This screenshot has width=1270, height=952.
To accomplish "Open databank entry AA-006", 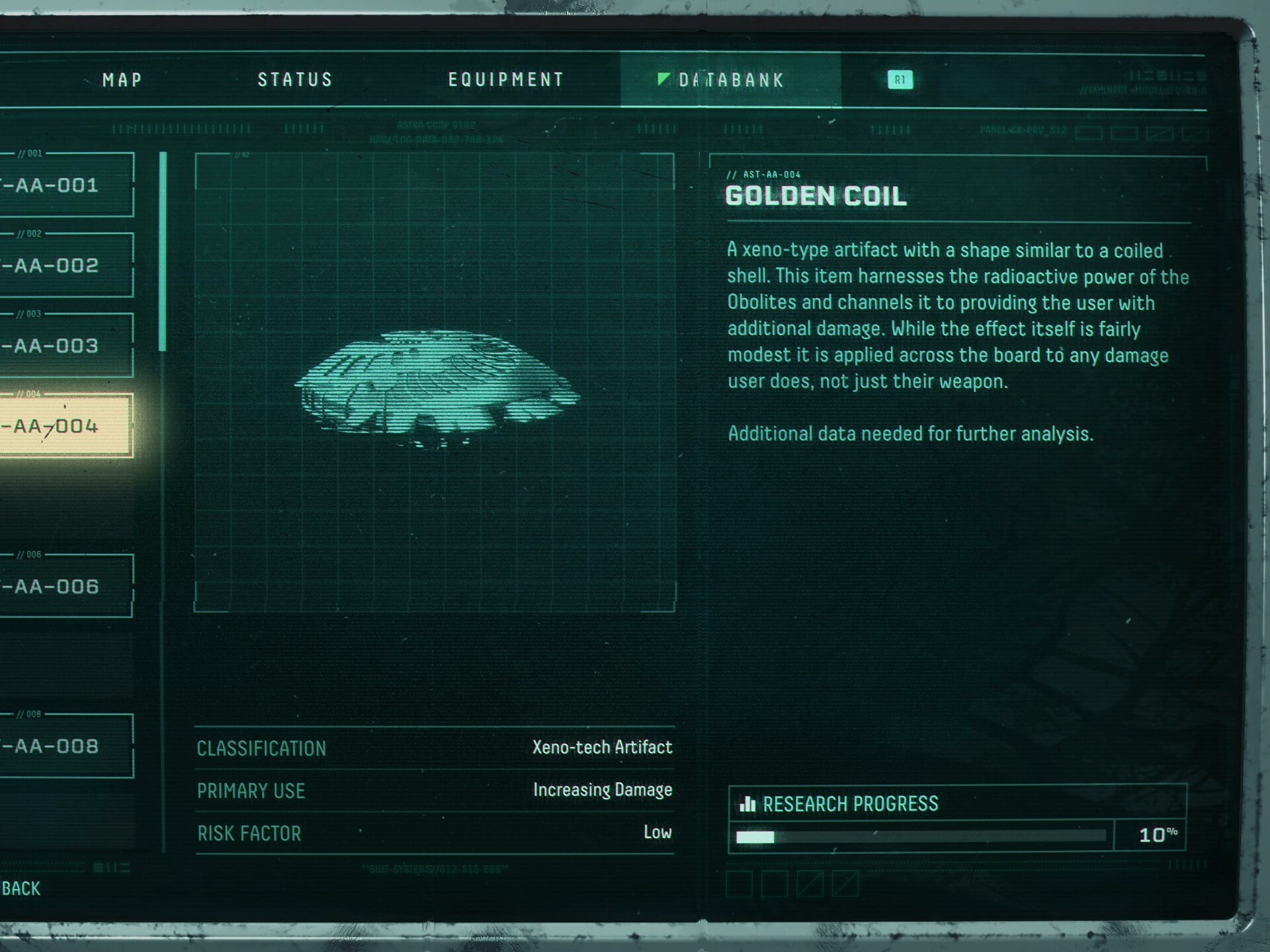I will click(x=66, y=586).
